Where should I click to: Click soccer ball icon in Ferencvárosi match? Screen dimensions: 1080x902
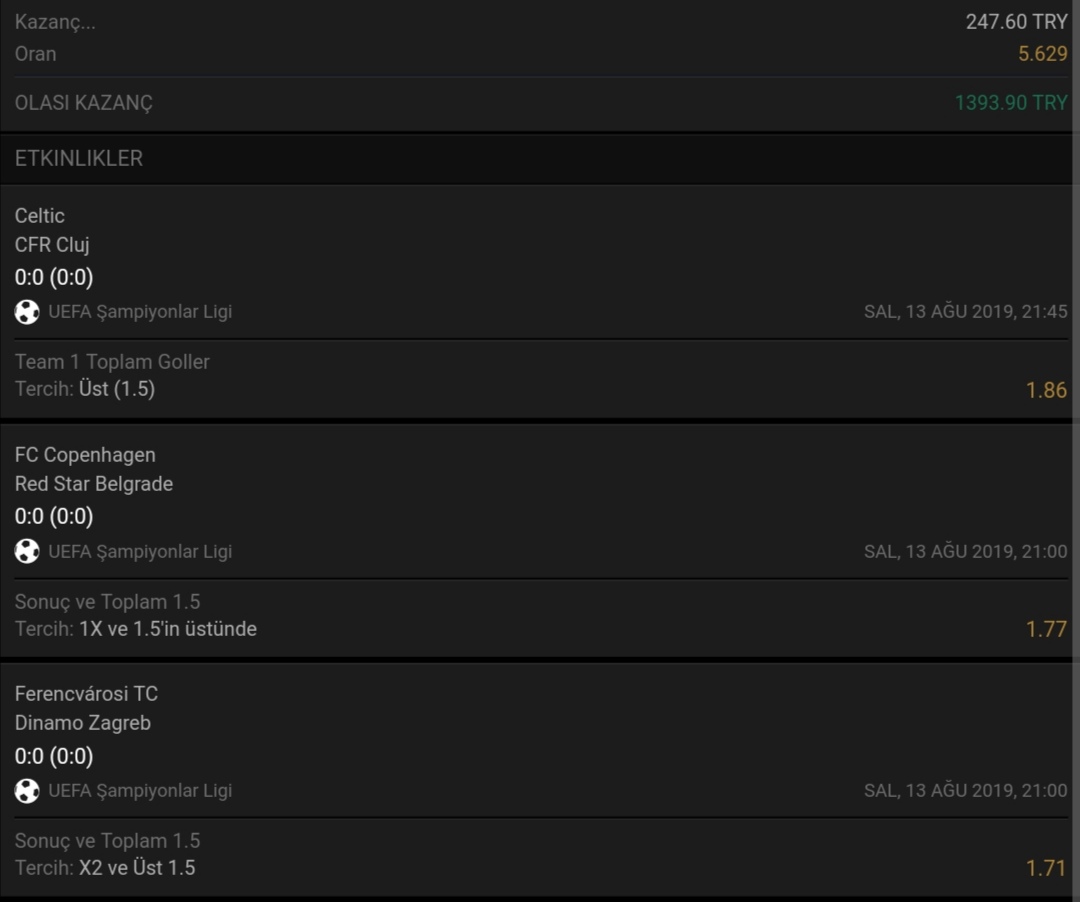click(27, 790)
